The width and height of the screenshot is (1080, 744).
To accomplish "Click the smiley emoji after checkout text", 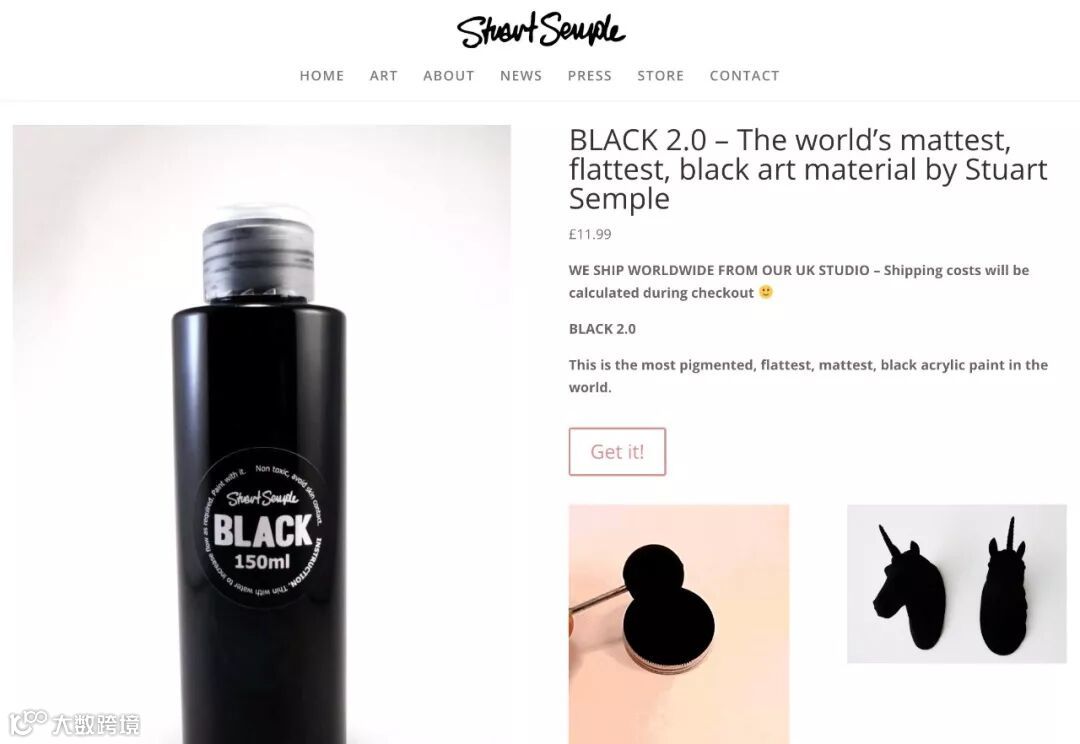I will coord(766,292).
